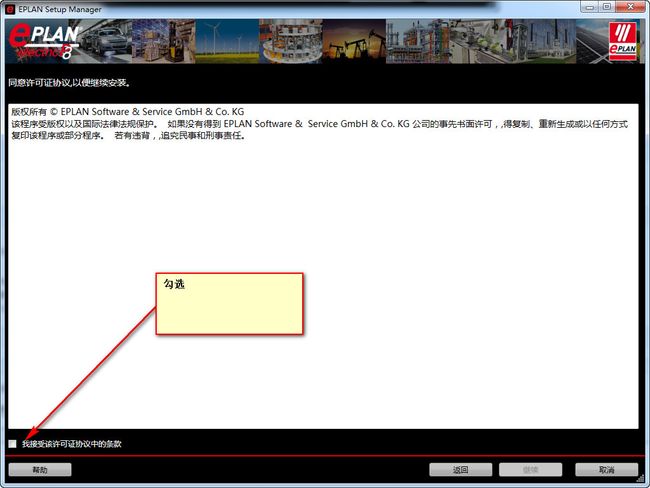The height and width of the screenshot is (488, 650).
Task: Click the 帮助 (Help) button
Action: (40, 470)
